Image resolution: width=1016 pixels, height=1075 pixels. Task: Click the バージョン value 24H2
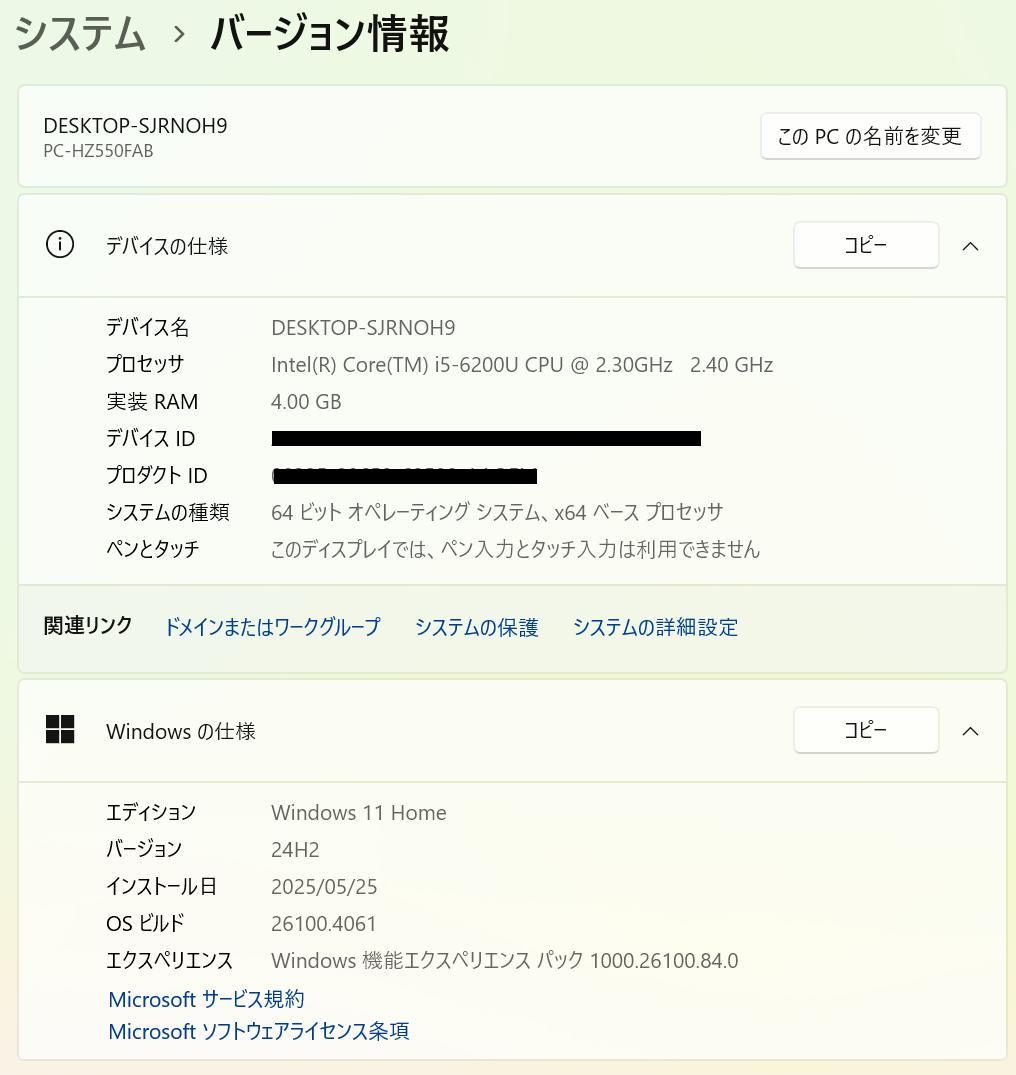pyautogui.click(x=294, y=848)
